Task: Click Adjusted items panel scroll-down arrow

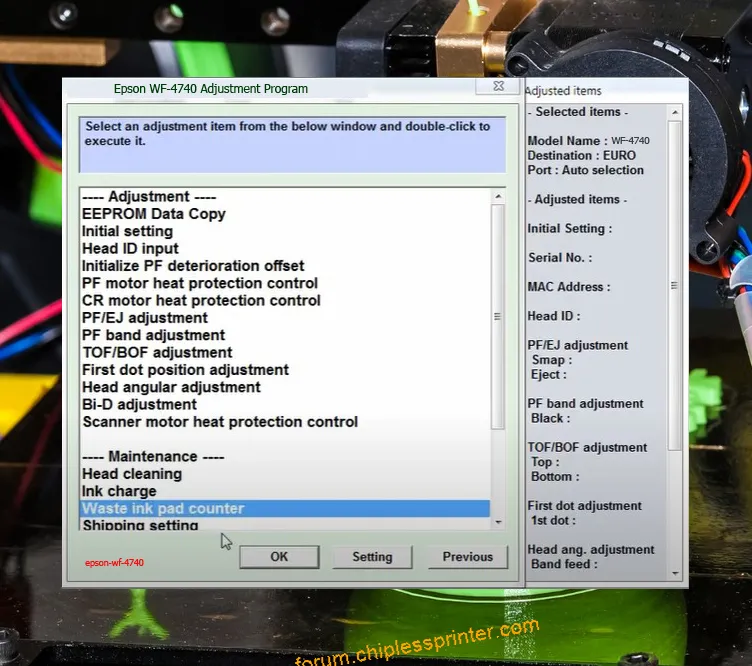Action: coord(675,573)
